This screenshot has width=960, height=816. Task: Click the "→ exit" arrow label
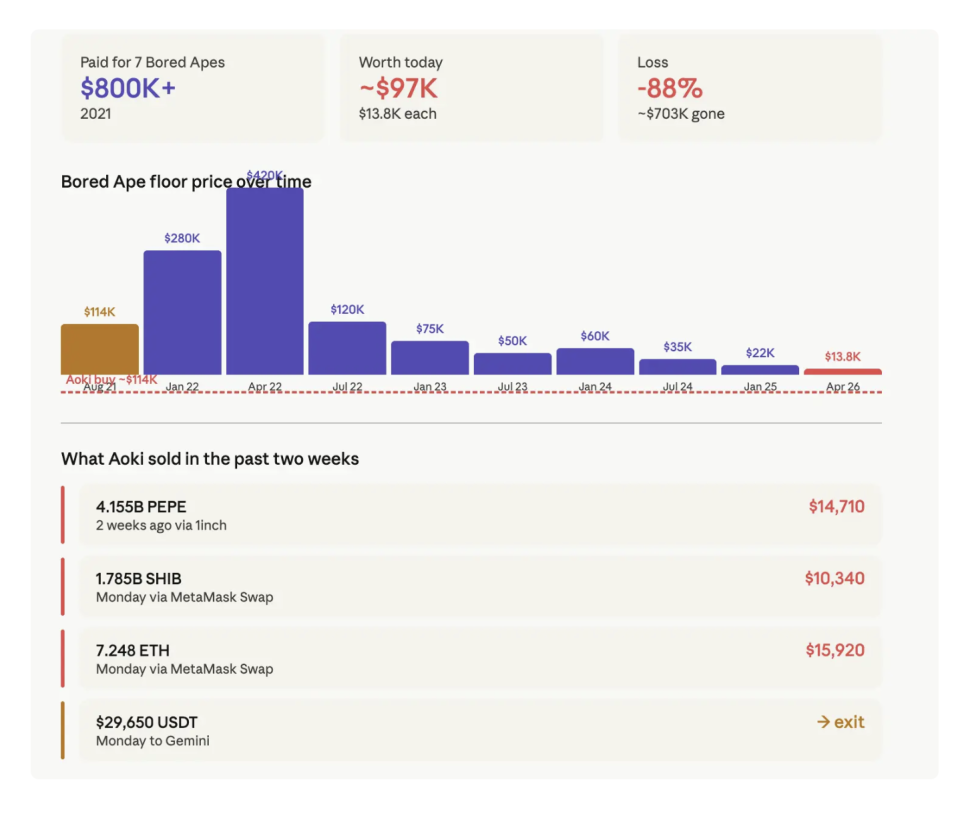[x=840, y=722]
